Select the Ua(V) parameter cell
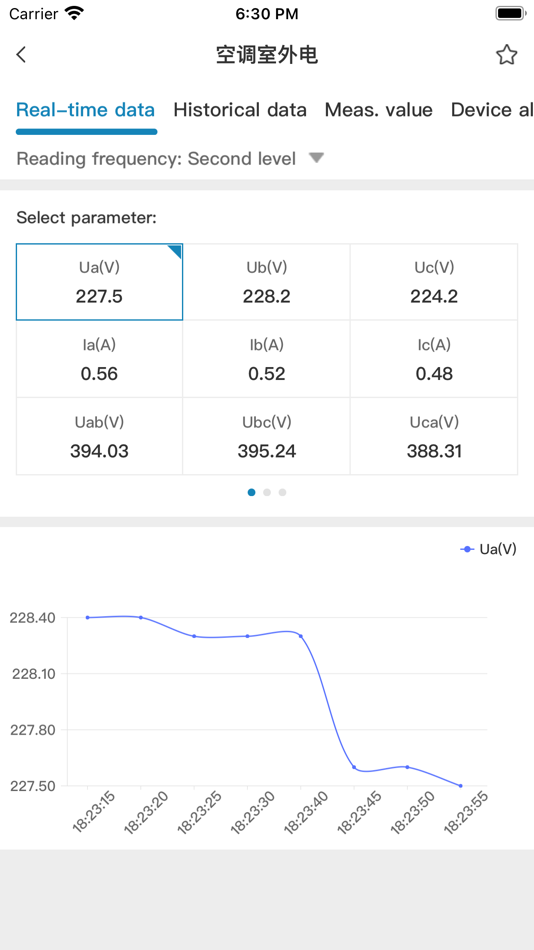534x950 pixels. click(99, 282)
